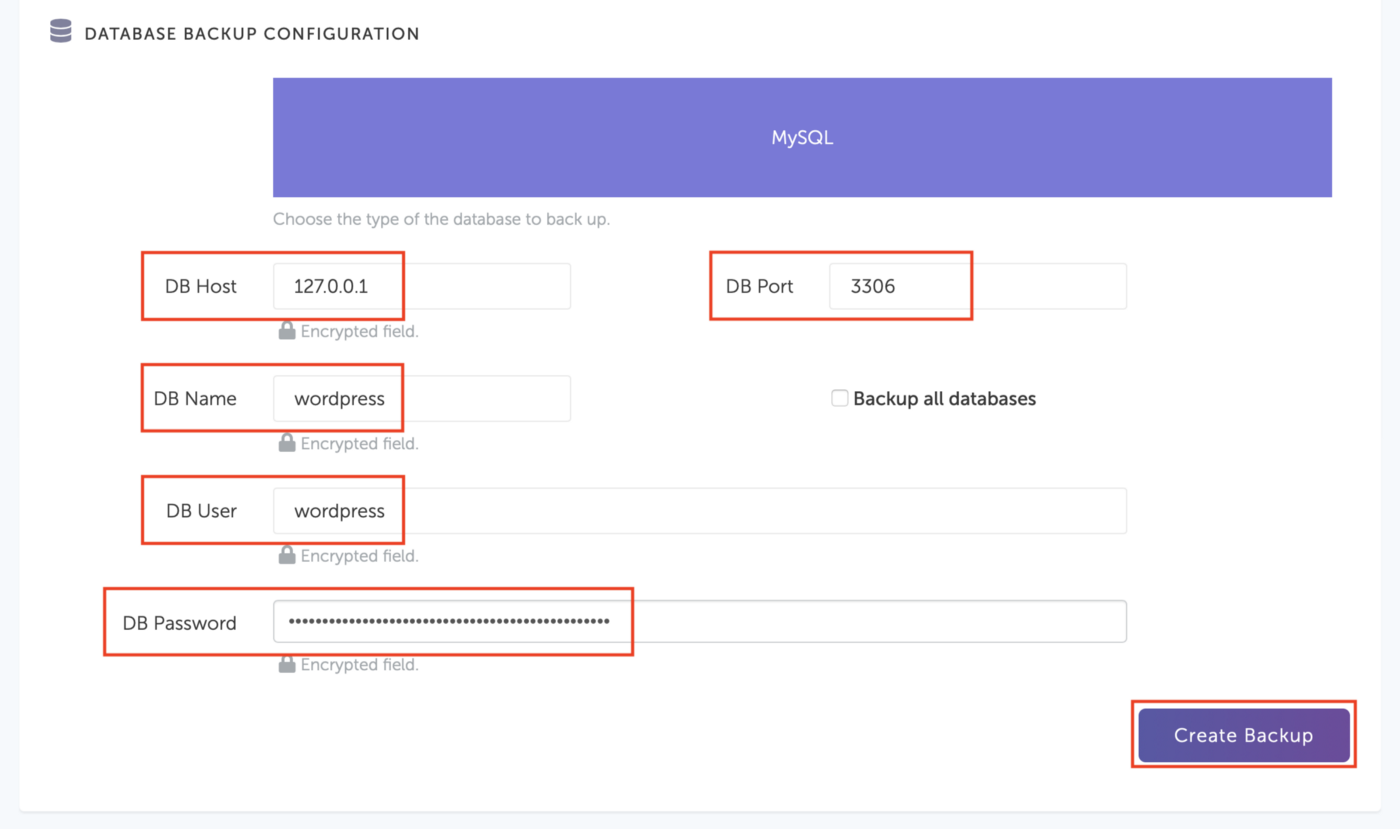Click the 'Choose the type of the database' hint
1400x829 pixels.
[x=441, y=219]
